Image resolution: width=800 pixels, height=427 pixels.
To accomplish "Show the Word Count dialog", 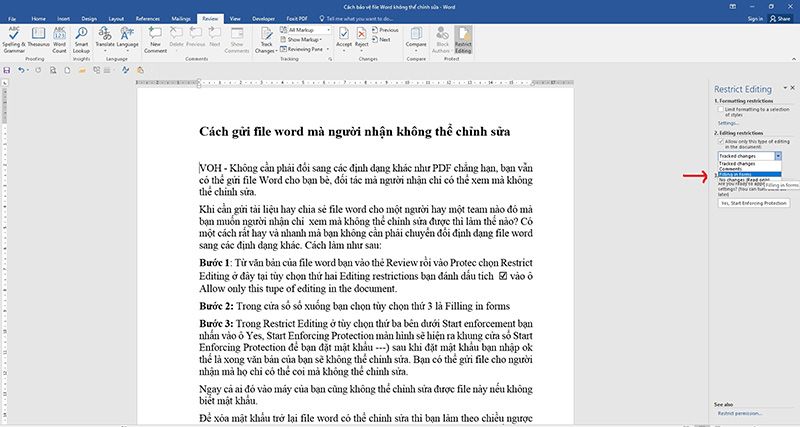I will [x=60, y=40].
